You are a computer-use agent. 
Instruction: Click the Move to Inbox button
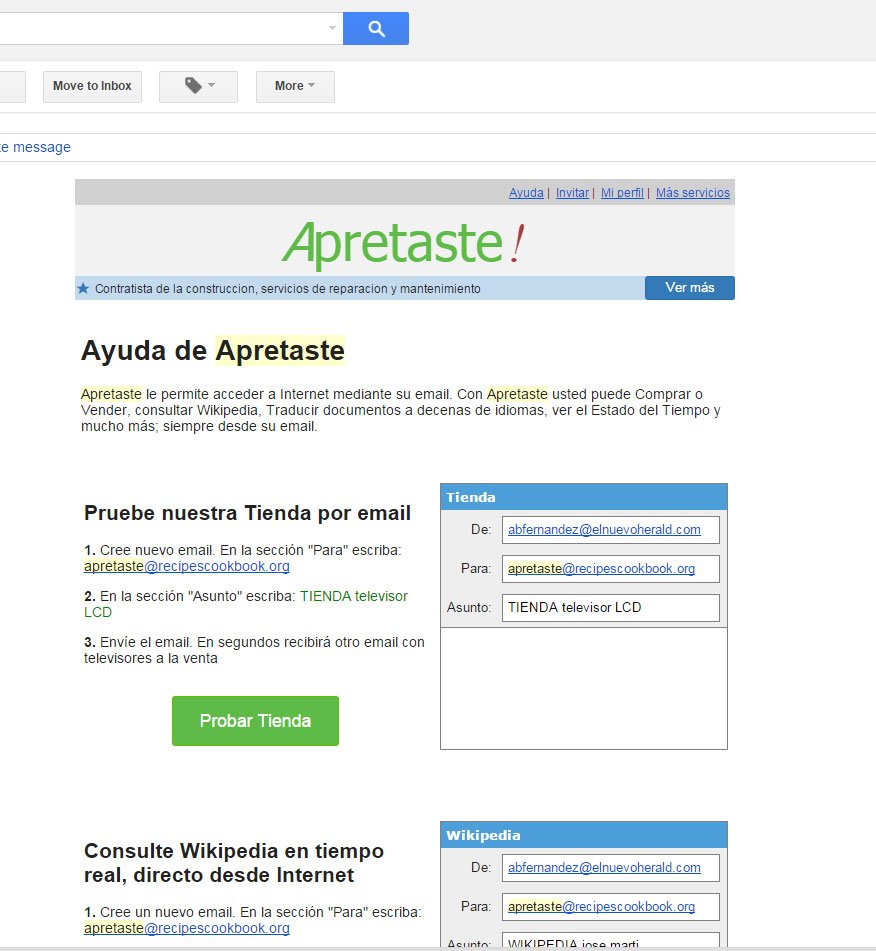click(x=91, y=86)
